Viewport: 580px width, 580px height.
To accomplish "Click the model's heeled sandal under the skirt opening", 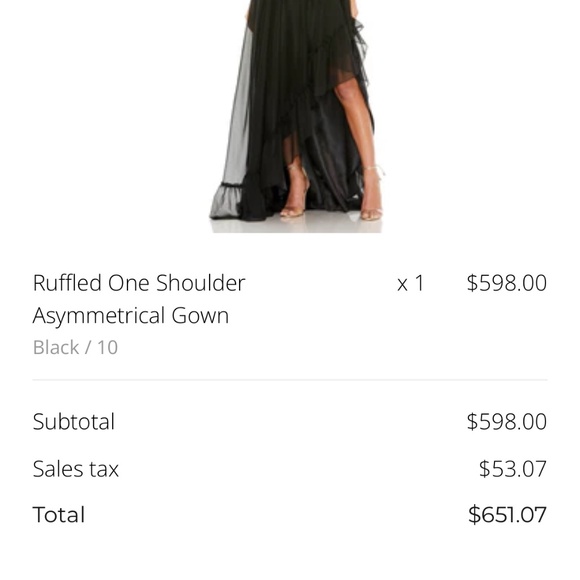I will tap(295, 192).
